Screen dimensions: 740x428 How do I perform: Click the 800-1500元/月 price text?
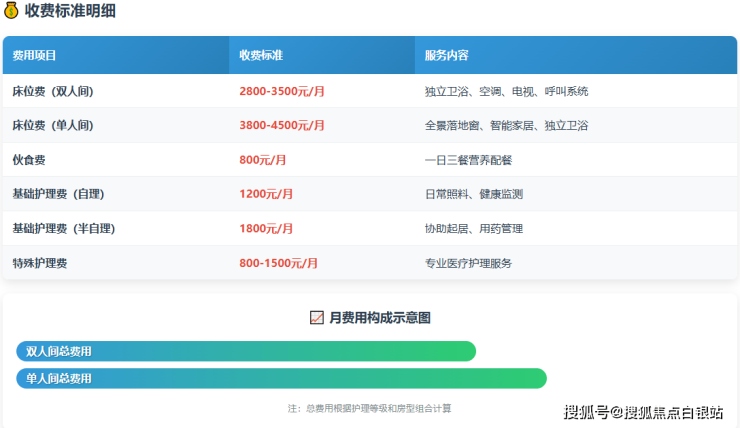click(x=279, y=263)
